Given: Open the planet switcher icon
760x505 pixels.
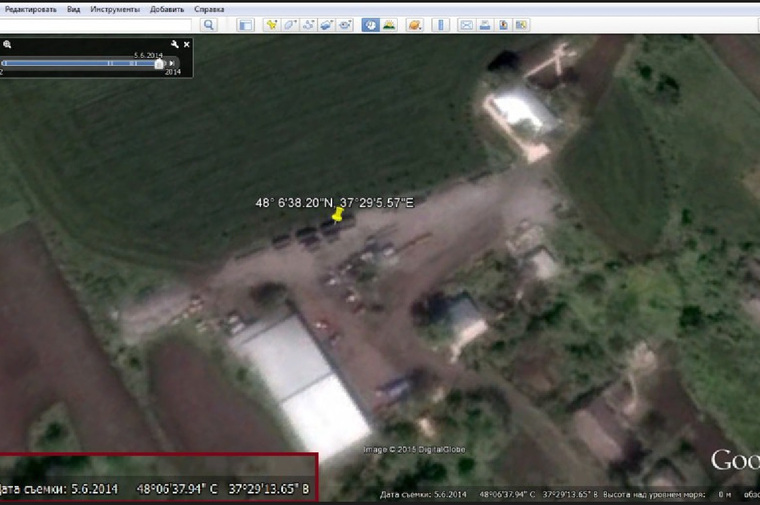Looking at the screenshot, I should (415, 25).
